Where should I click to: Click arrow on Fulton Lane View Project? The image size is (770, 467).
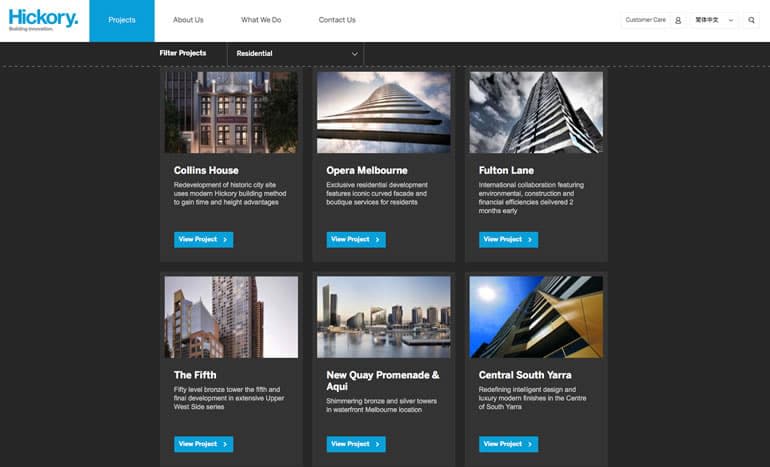pos(530,240)
